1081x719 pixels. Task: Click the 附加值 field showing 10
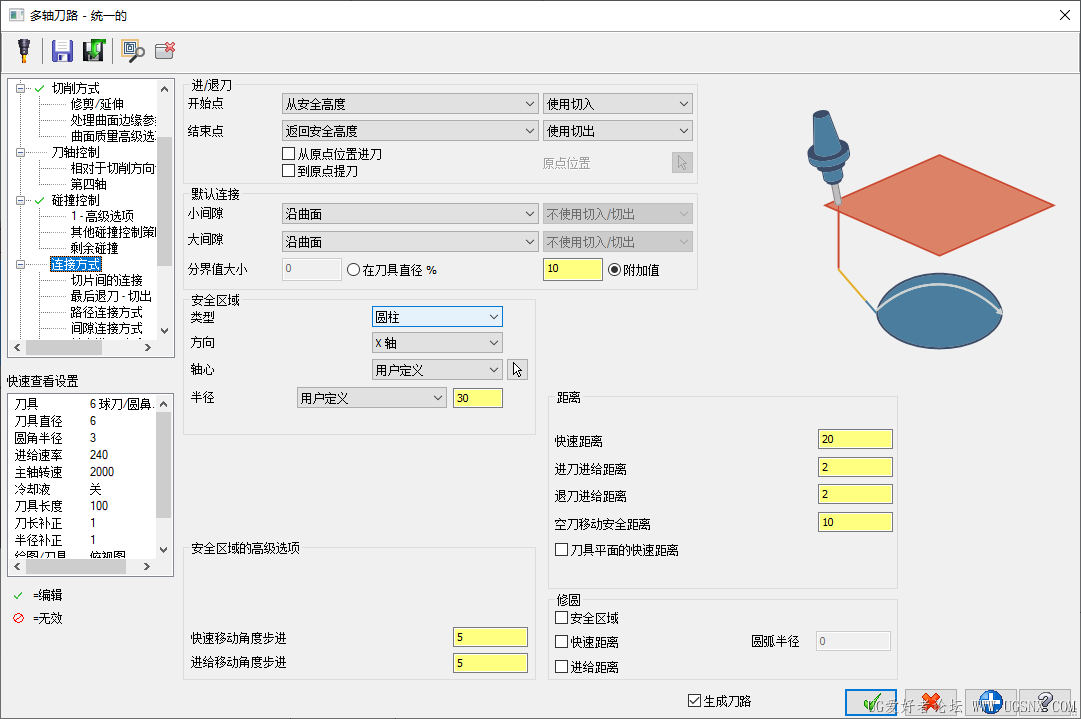click(x=573, y=269)
